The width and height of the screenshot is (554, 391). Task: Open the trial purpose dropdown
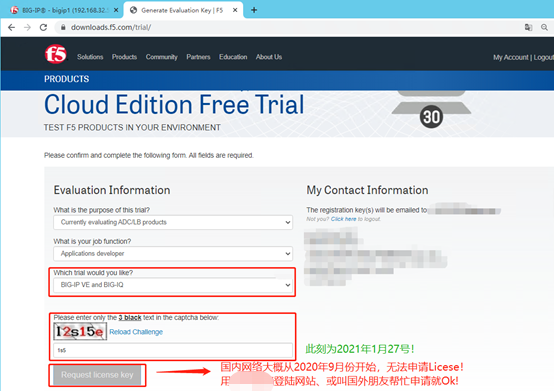[x=173, y=222]
